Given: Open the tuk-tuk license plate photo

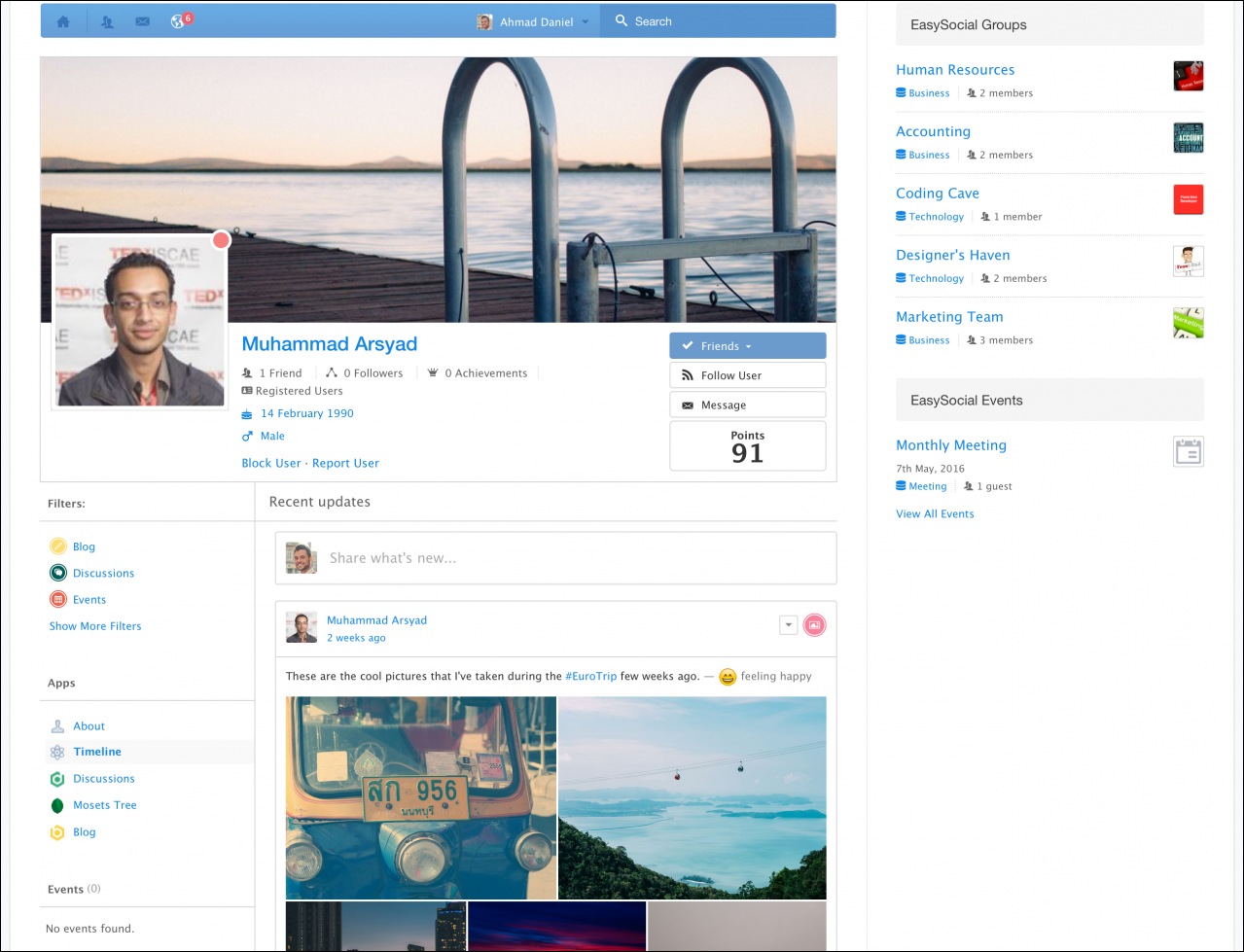Looking at the screenshot, I should [x=420, y=797].
